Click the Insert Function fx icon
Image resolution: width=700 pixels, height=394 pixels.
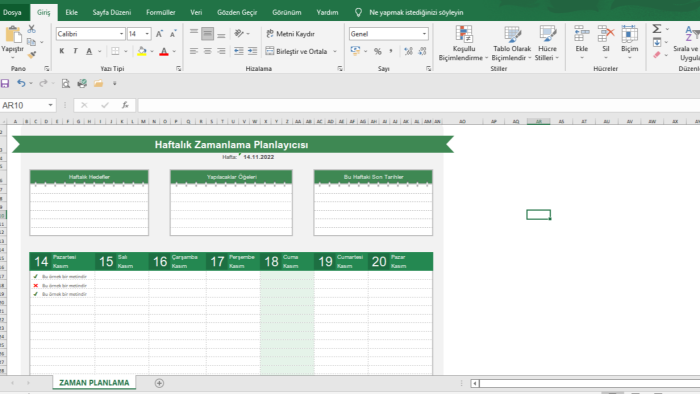pos(125,105)
